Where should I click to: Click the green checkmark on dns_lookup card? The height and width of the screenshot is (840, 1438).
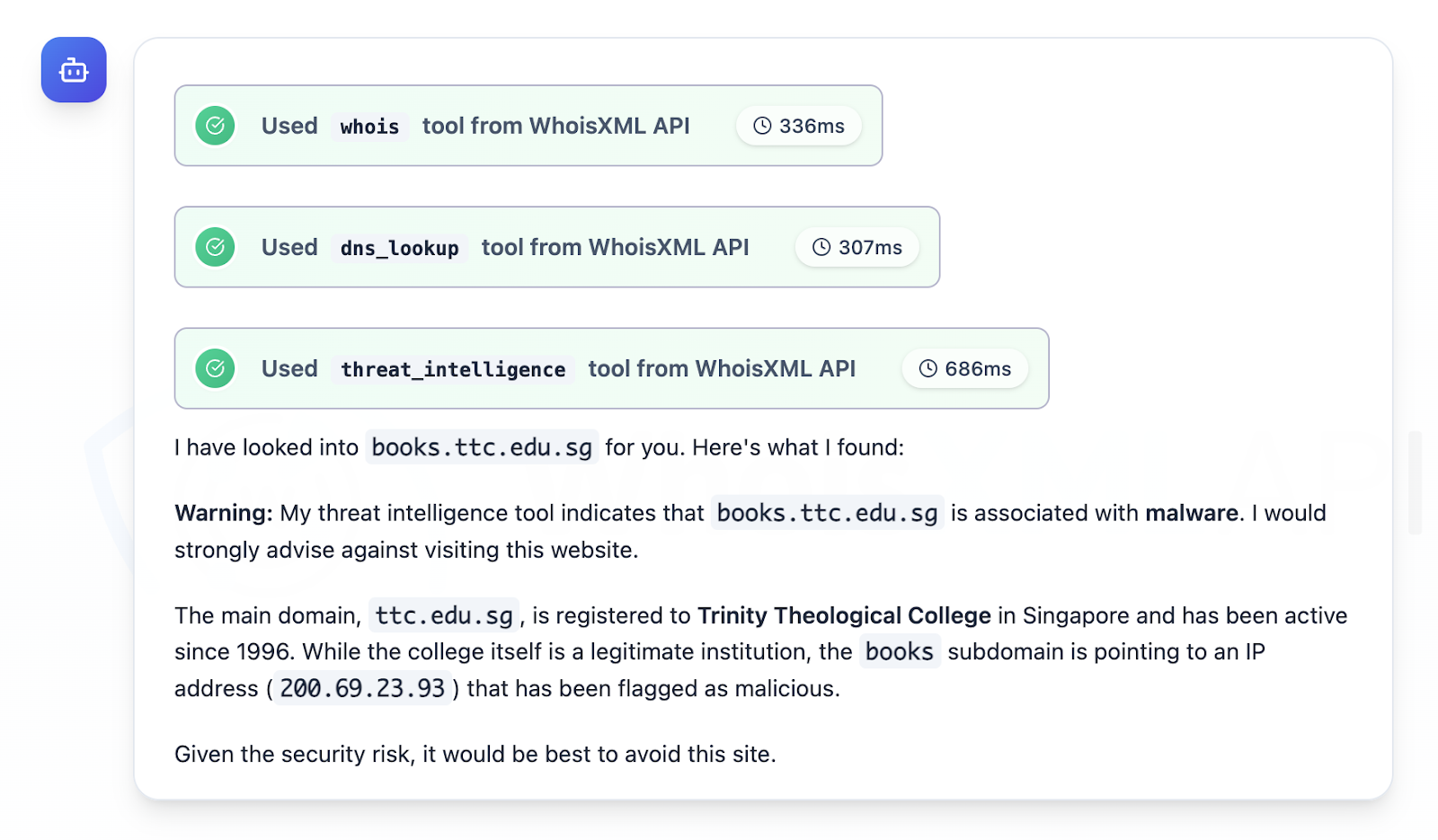click(215, 247)
